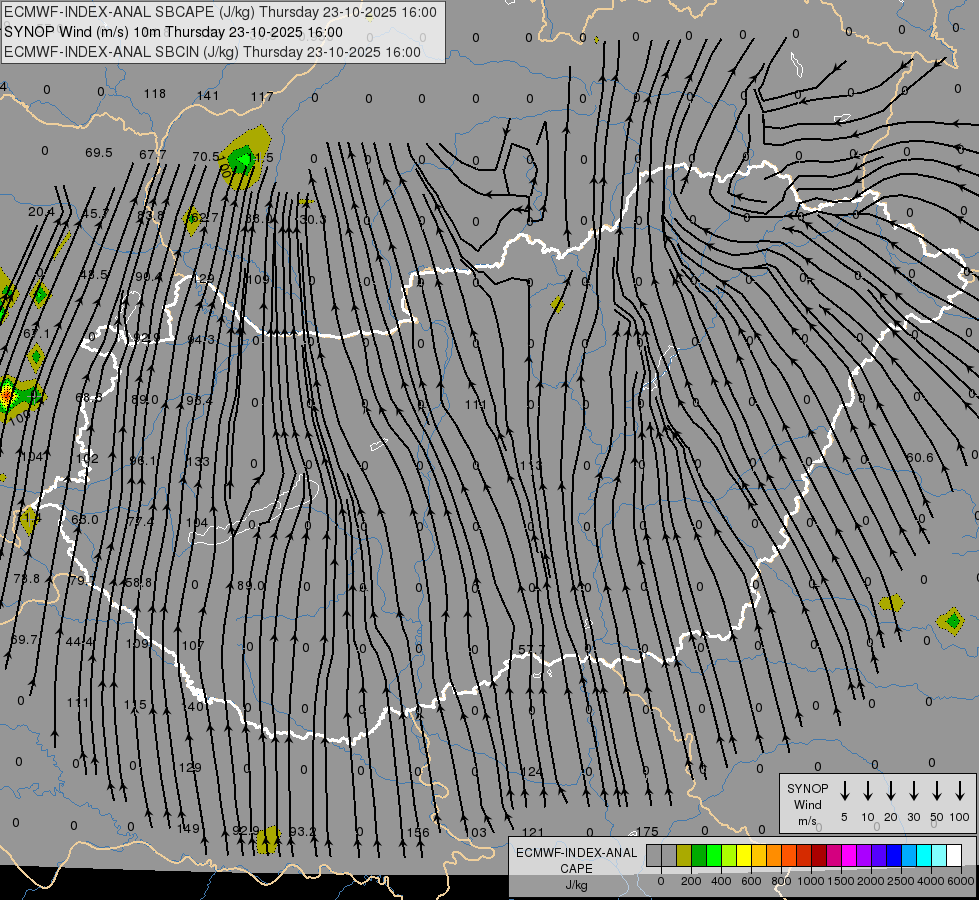
Task: Pick the dark red swatch in CAPE legend
Action: pos(819,856)
